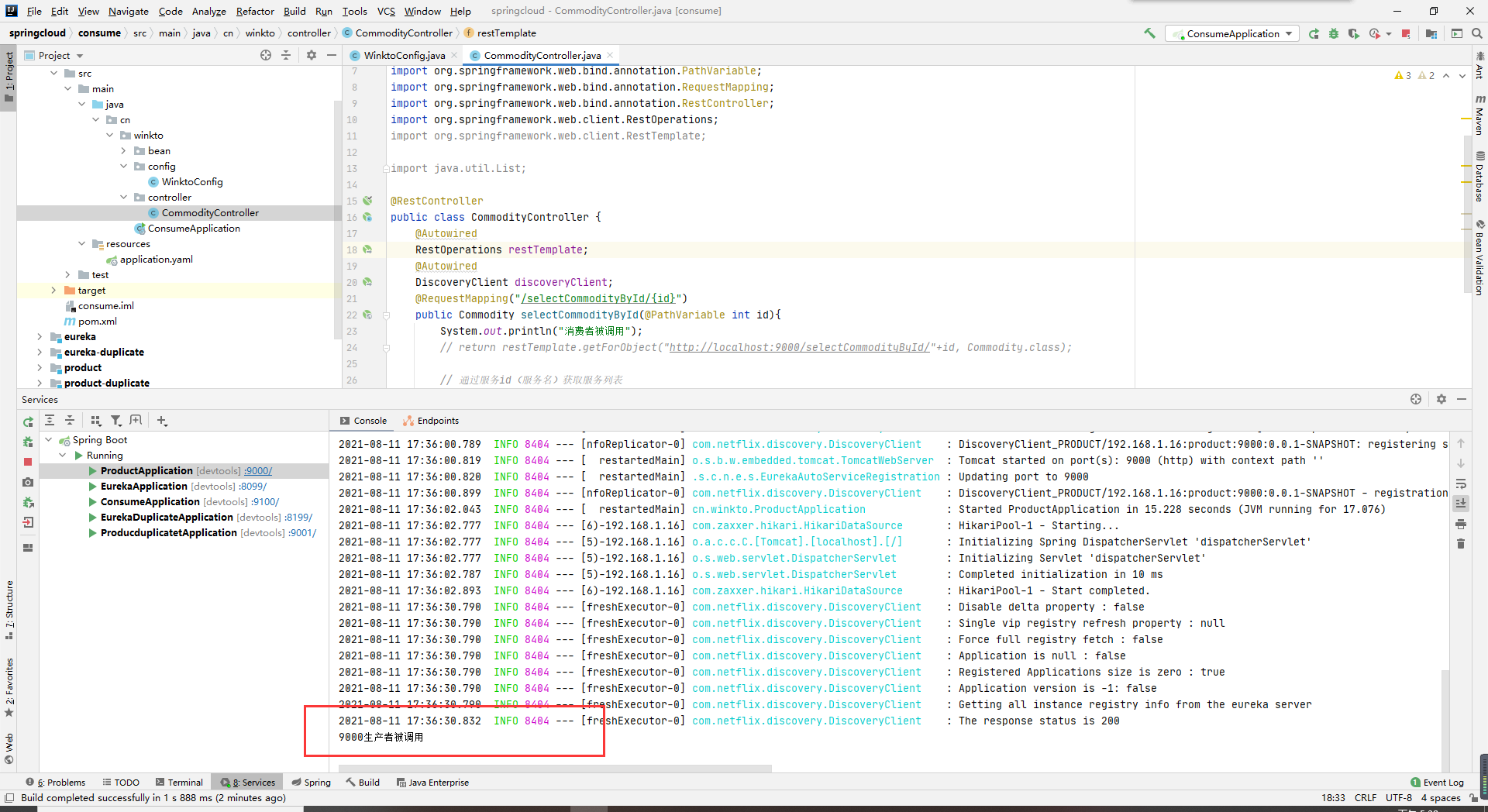Open the Project Structure dialog icon
The width and height of the screenshot is (1488, 812).
tap(1431, 33)
